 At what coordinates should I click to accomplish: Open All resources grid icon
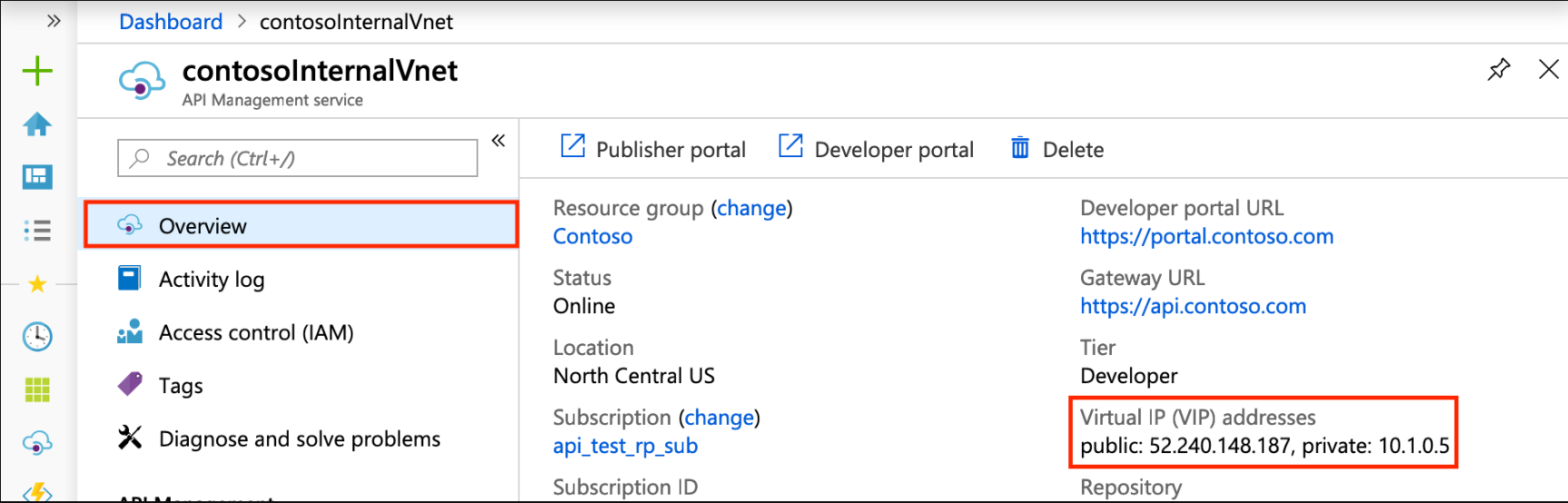coord(37,390)
